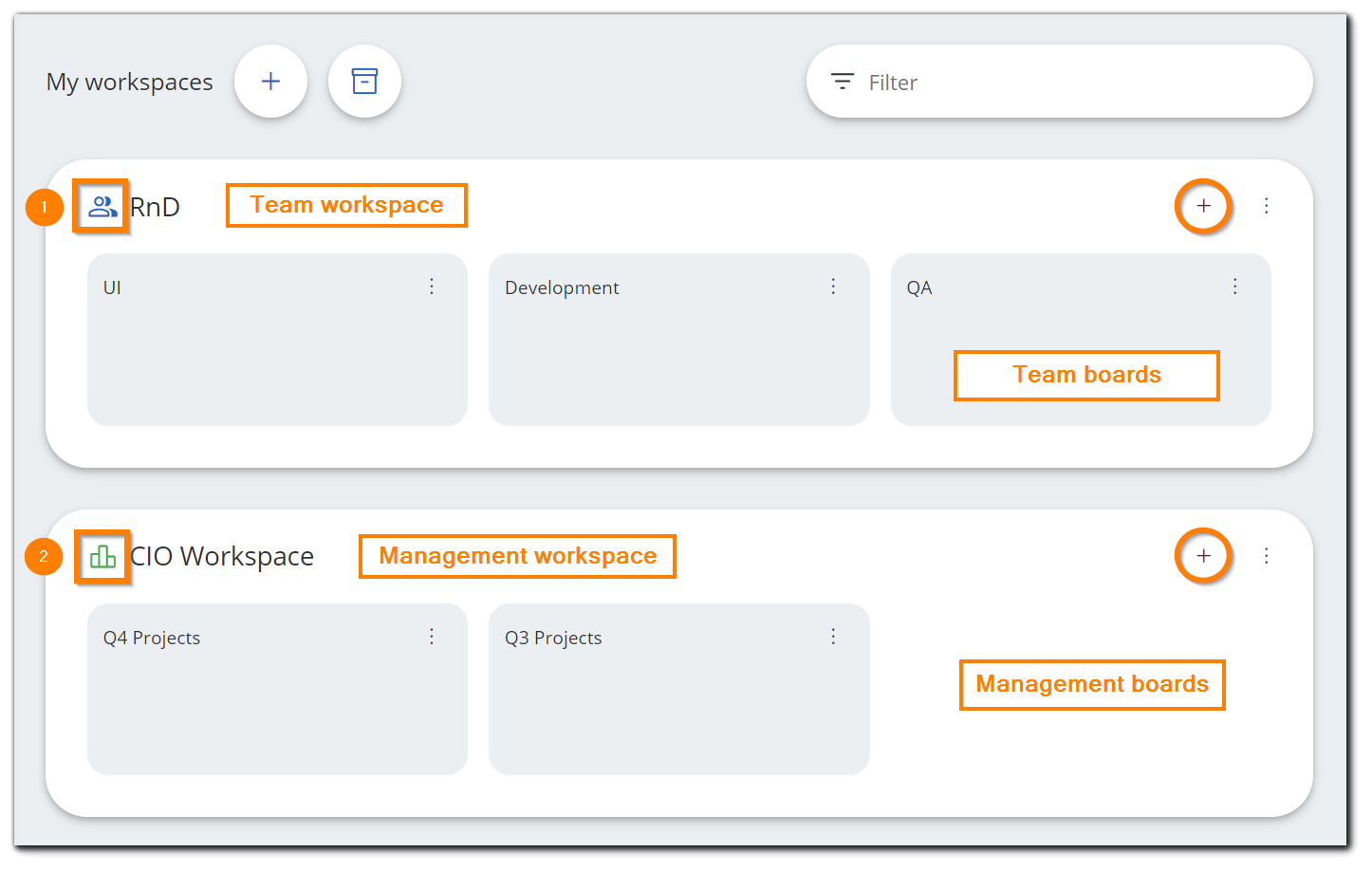Open CIO Workspace options menu
This screenshot has height=871, width=1372.
[1266, 556]
